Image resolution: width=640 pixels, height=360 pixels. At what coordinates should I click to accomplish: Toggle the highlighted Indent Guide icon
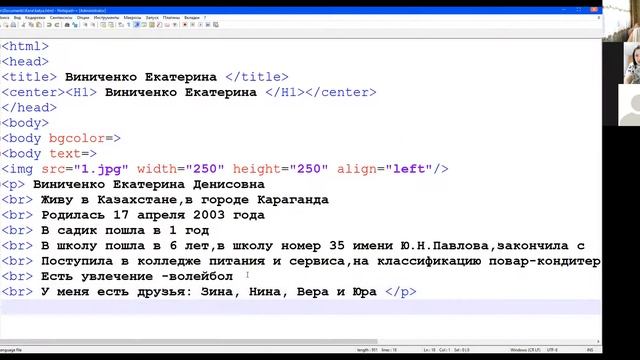pyautogui.click(x=136, y=25)
